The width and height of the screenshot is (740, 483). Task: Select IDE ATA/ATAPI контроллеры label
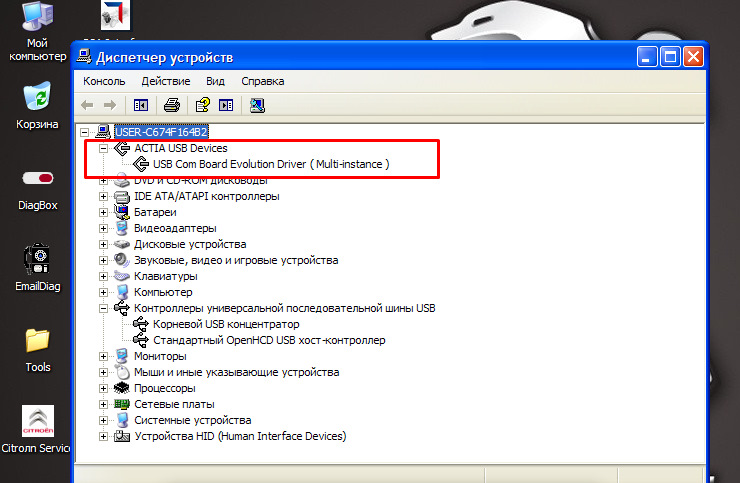(x=207, y=196)
